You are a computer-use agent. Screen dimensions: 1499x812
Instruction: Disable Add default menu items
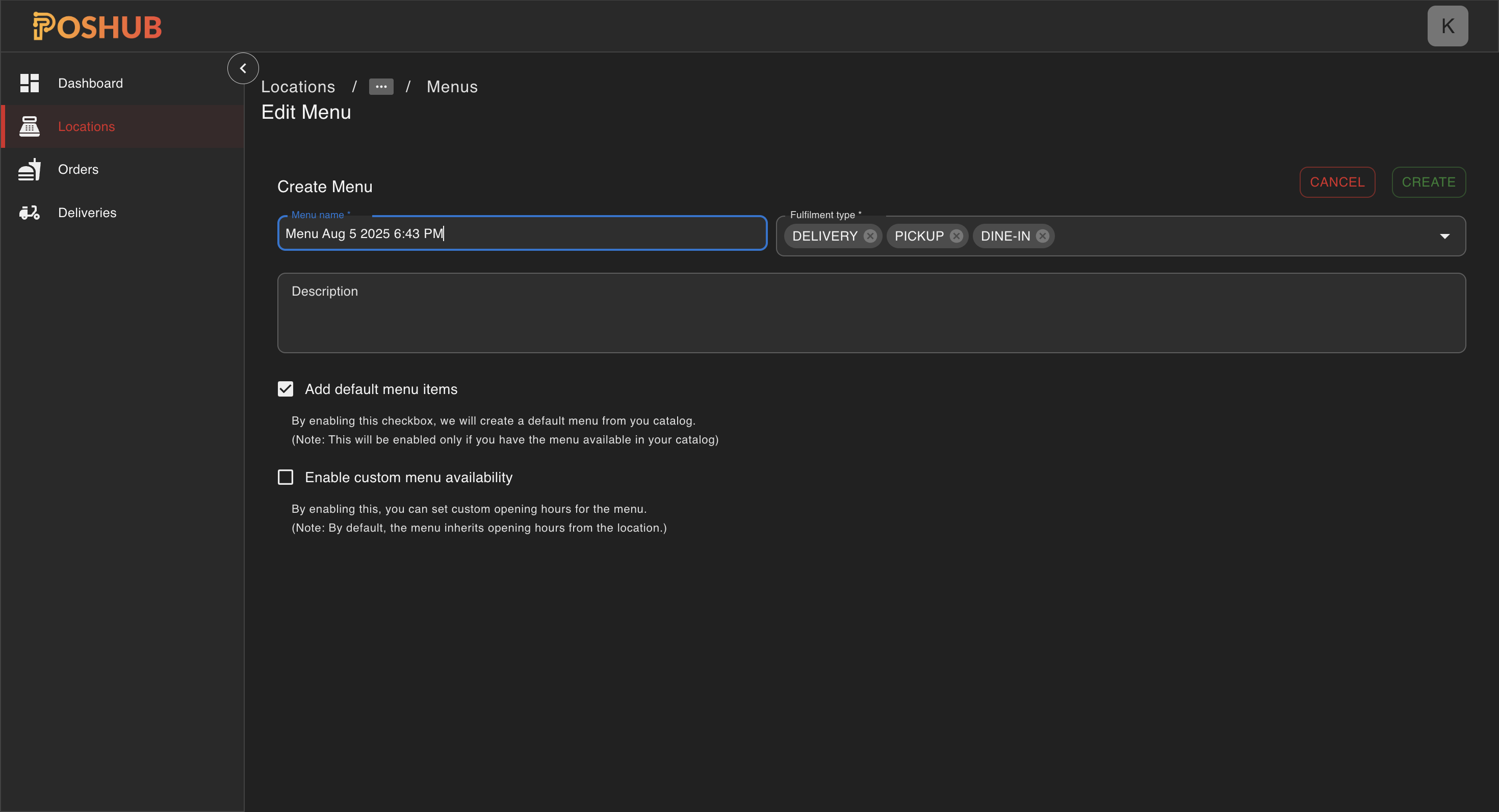click(x=285, y=388)
